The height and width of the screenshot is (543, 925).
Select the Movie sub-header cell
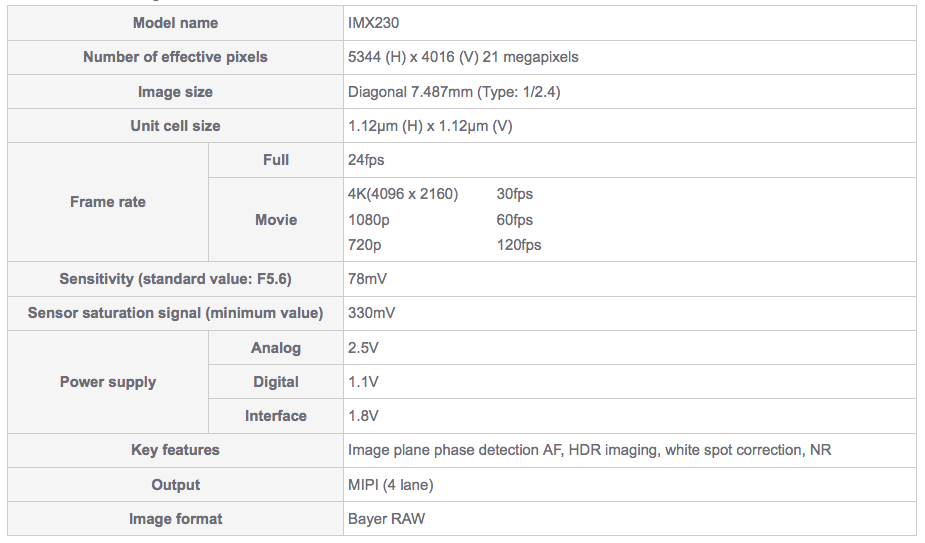click(276, 220)
